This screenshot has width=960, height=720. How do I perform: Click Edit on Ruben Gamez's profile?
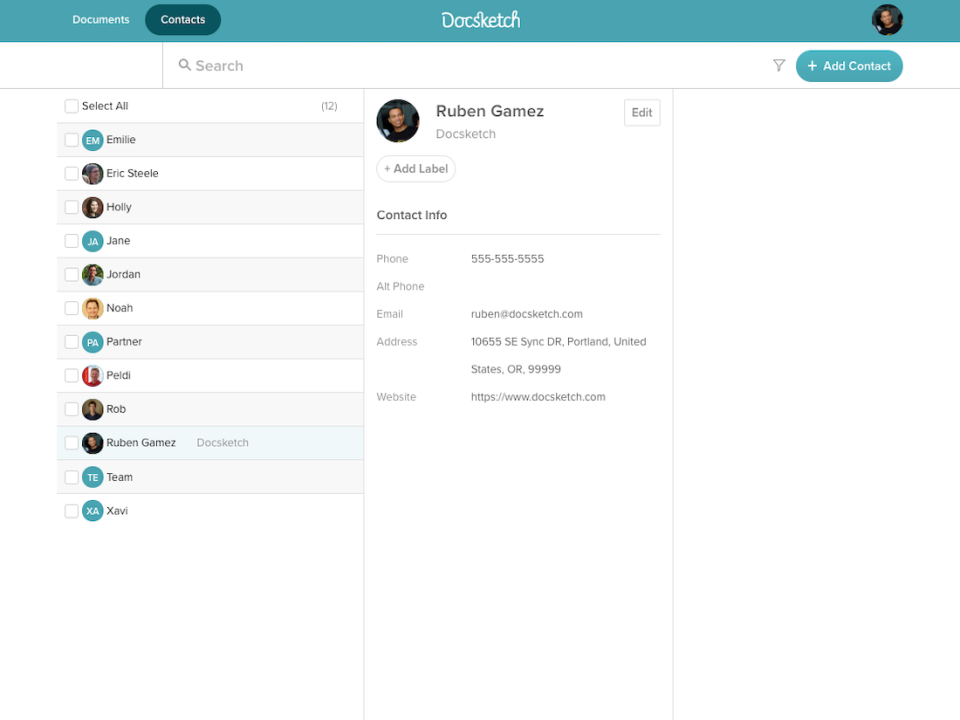pos(642,113)
